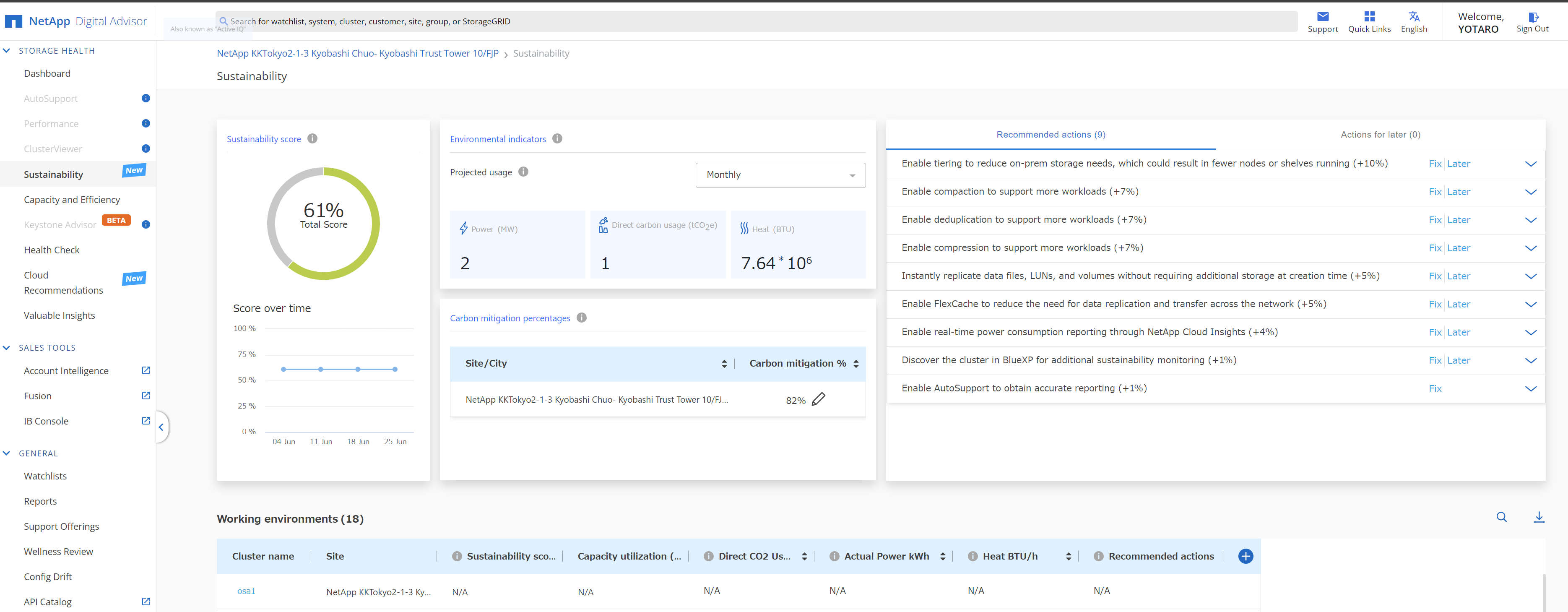The image size is (1568, 612).
Task: Click the Working environments search icon
Action: tap(1501, 517)
